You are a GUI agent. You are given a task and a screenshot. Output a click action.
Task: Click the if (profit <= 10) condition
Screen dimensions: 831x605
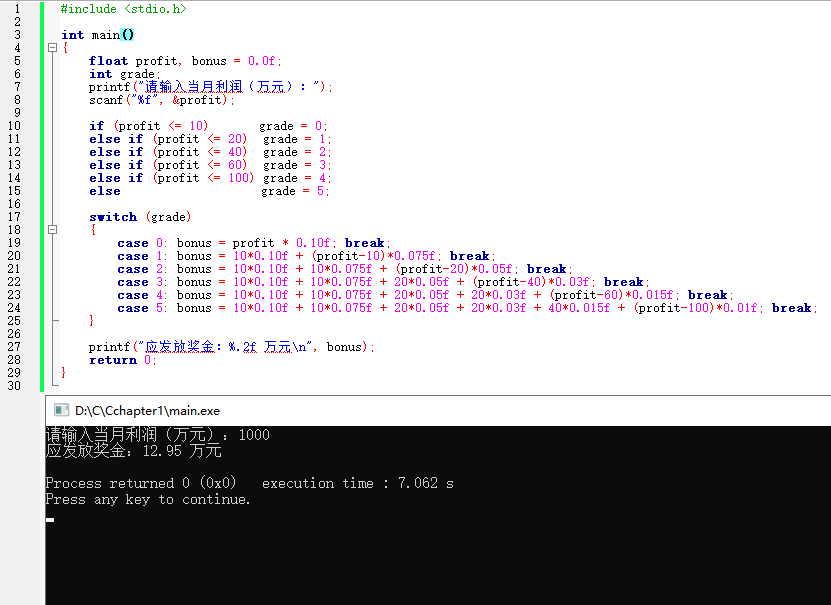[148, 126]
